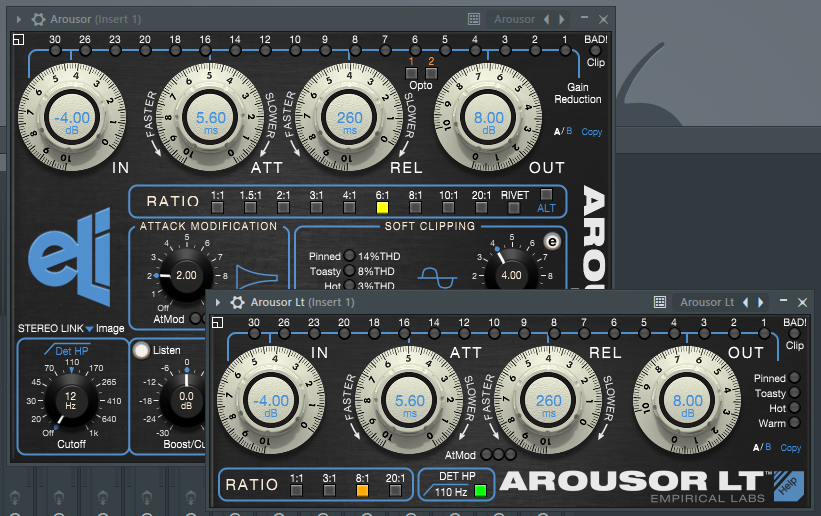The width and height of the screenshot is (821, 516).
Task: Select next preset in Arousor window
Action: 562,19
